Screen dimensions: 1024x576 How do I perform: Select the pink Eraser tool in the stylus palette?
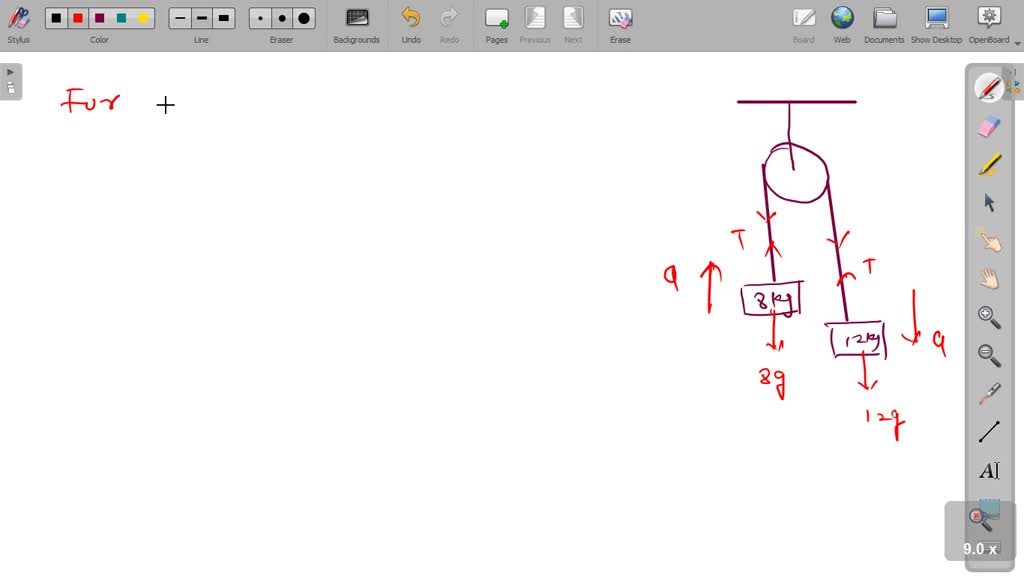pos(989,126)
